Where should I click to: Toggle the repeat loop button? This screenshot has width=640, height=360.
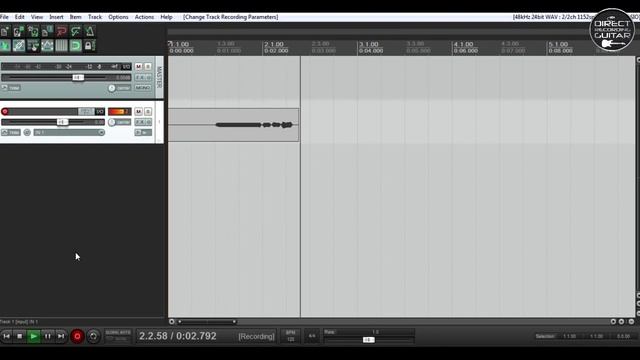[93, 336]
